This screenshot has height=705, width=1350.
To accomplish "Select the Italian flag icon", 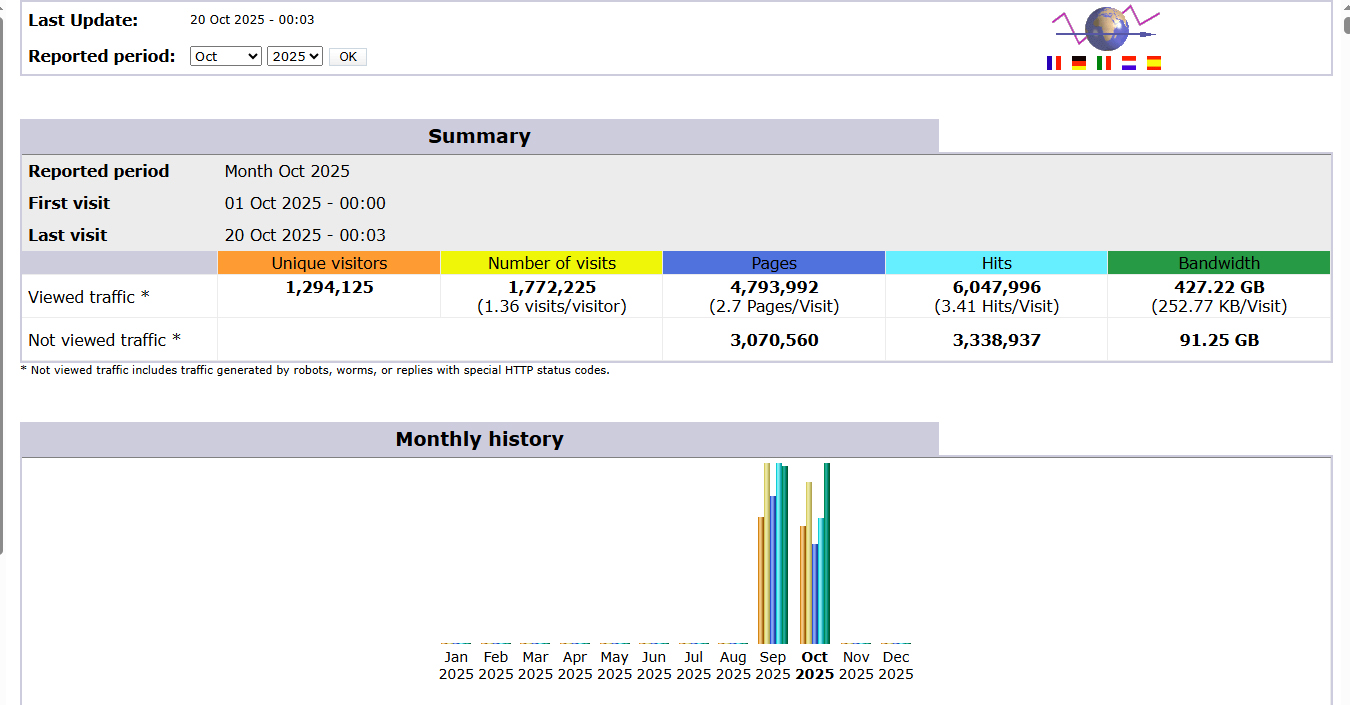I will (x=1104, y=63).
